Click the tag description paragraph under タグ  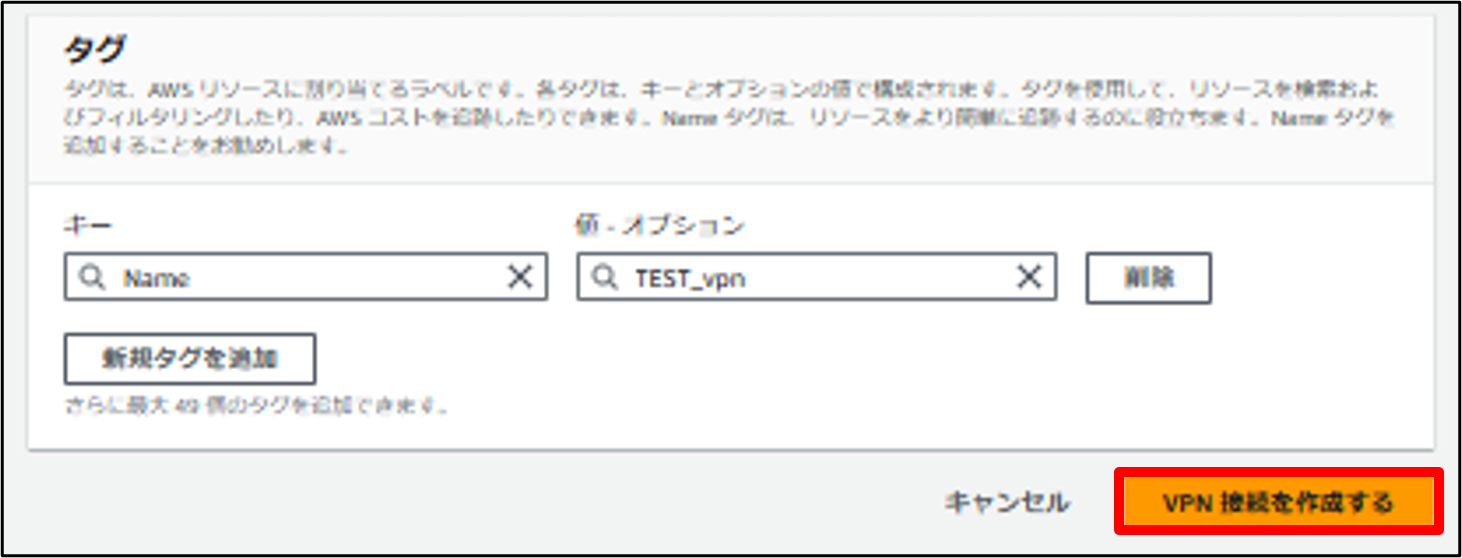[x=728, y=118]
